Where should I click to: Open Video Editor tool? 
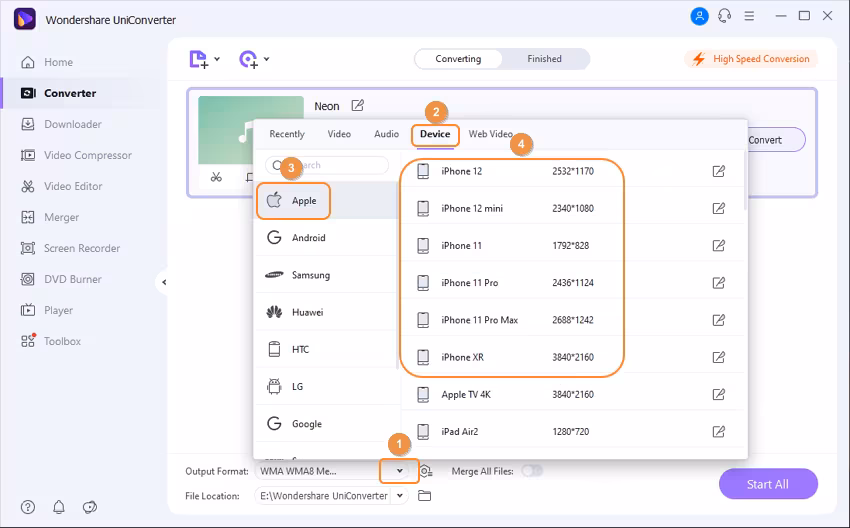pyautogui.click(x=61, y=186)
